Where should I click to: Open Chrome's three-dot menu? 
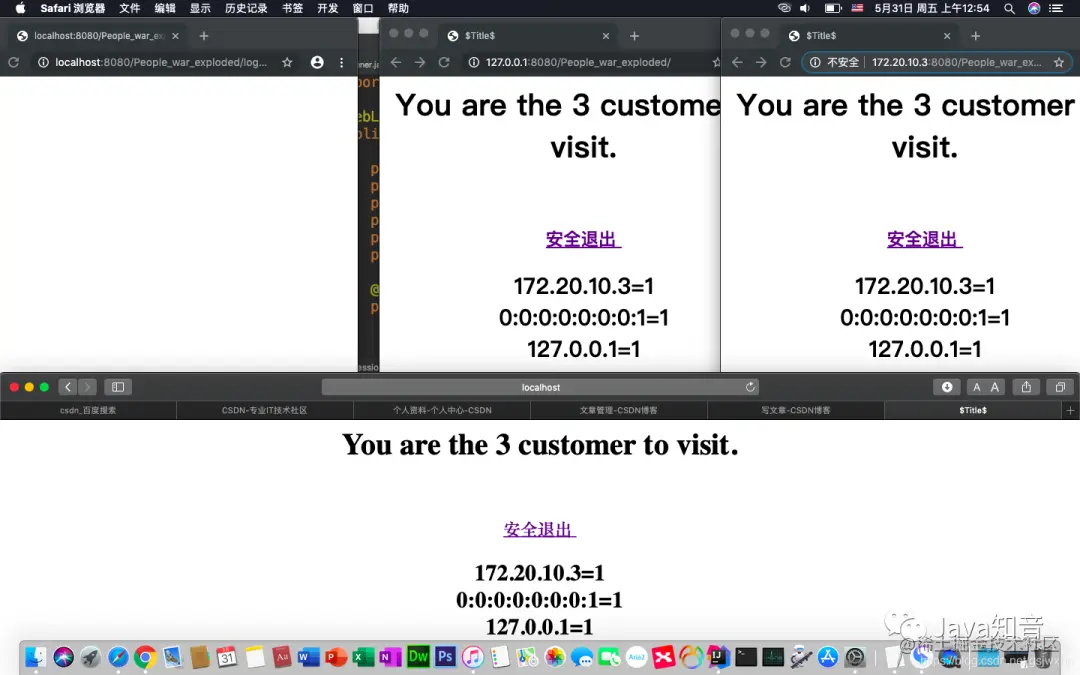pyautogui.click(x=342, y=63)
